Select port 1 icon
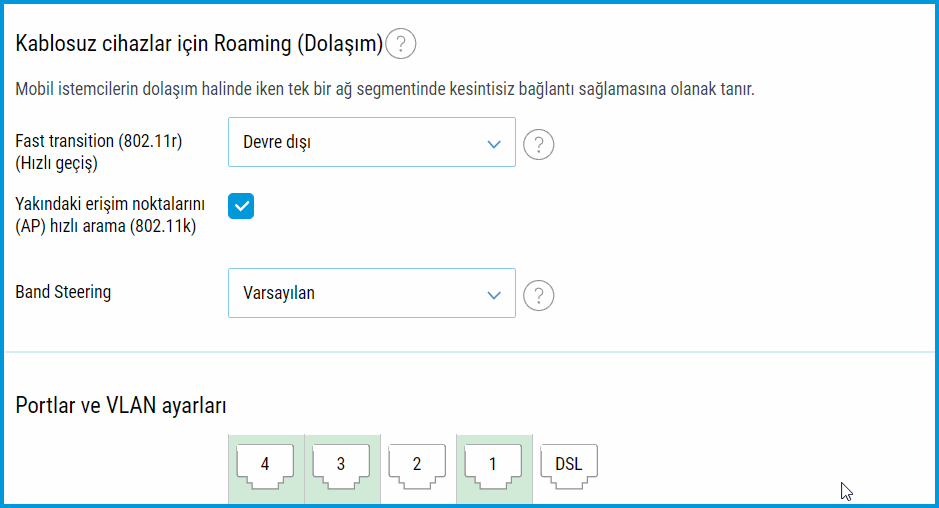 (x=493, y=464)
